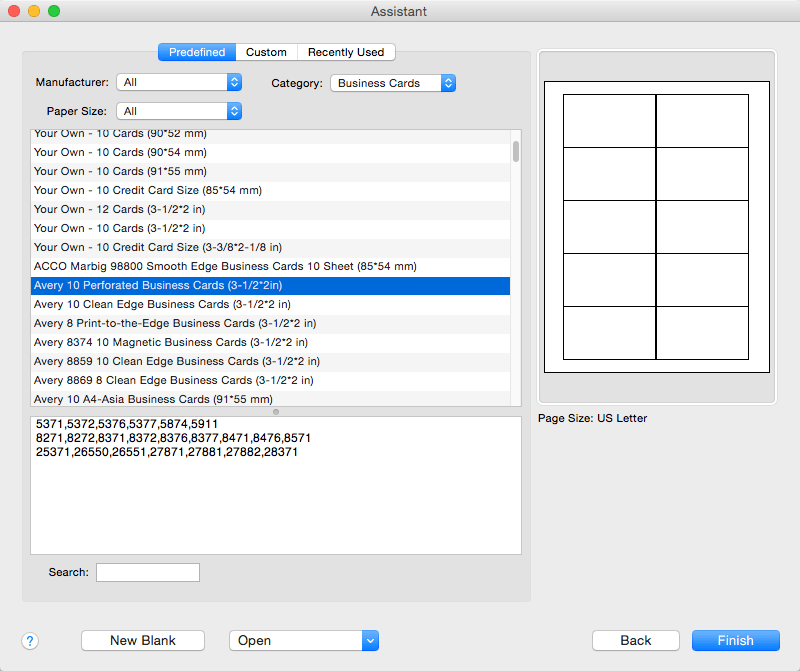Screen dimensions: 800x671
Task: Click product numbers line starting with 8271
Action: point(173,438)
